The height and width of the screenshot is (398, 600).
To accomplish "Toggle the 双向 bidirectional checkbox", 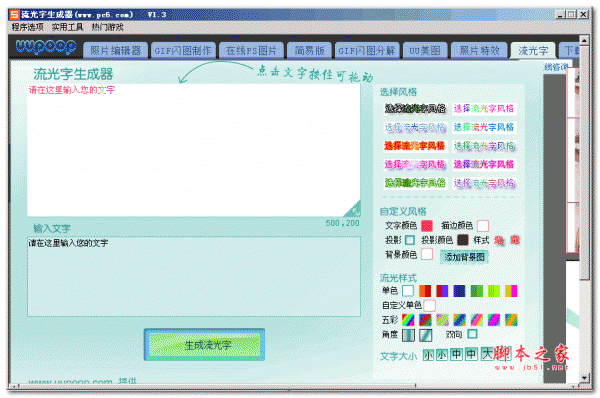I will [x=473, y=334].
